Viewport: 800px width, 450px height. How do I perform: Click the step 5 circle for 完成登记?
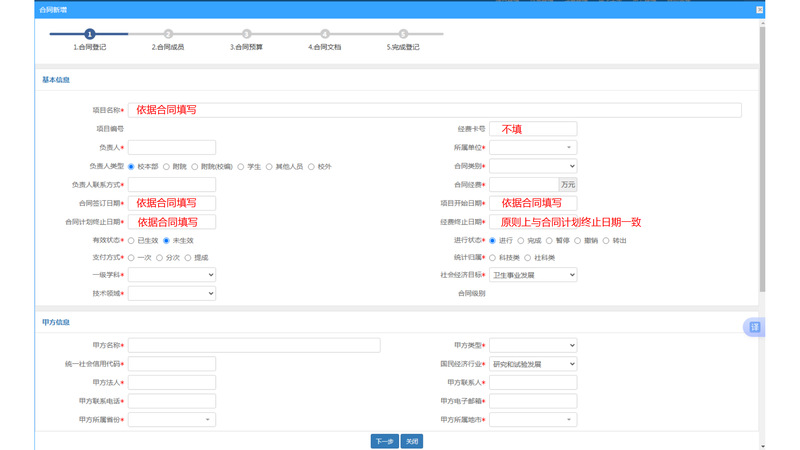tap(403, 34)
